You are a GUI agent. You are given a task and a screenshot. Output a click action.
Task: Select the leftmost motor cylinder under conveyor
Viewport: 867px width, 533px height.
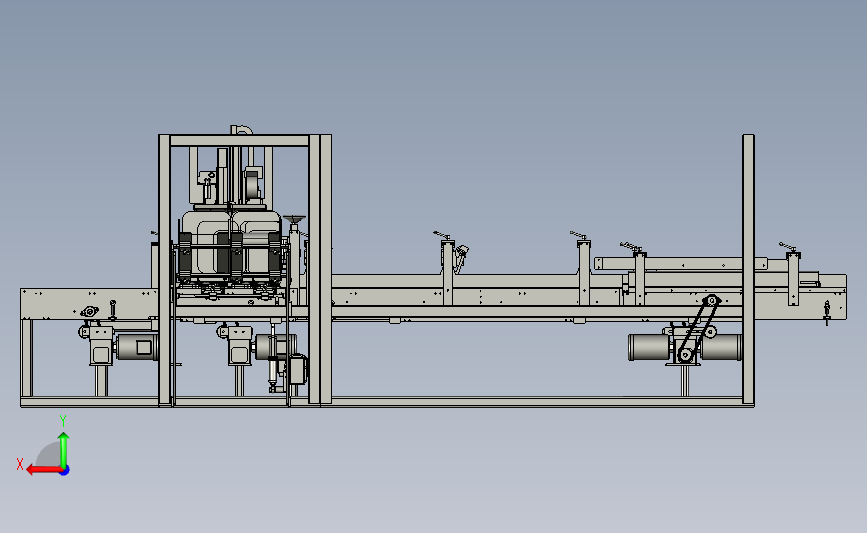(x=137, y=347)
